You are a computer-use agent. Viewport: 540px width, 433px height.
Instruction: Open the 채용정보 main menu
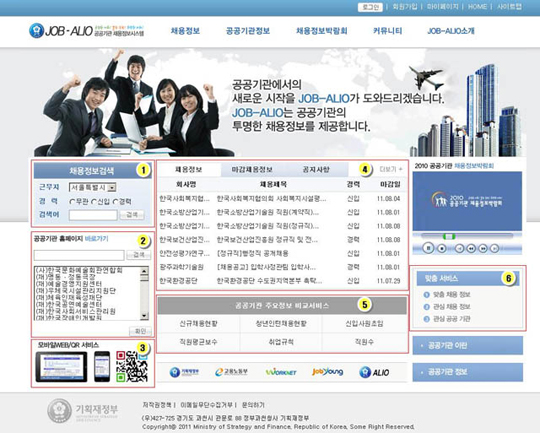185,31
